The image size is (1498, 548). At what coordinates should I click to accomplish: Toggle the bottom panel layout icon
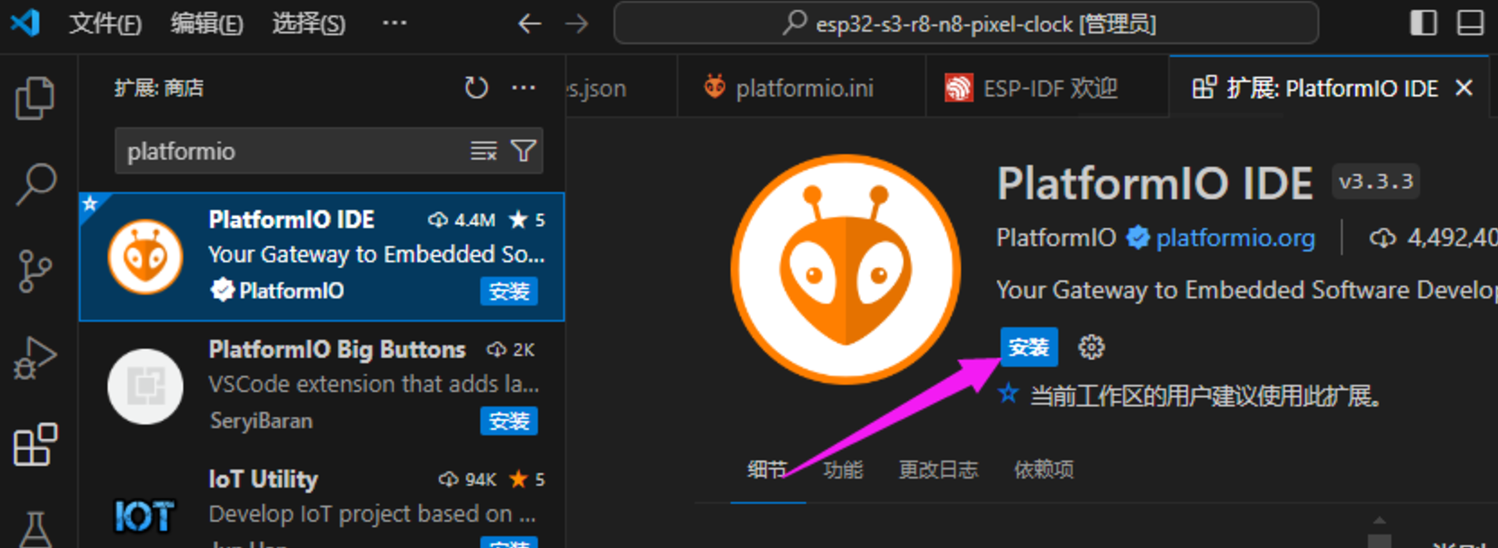1470,22
